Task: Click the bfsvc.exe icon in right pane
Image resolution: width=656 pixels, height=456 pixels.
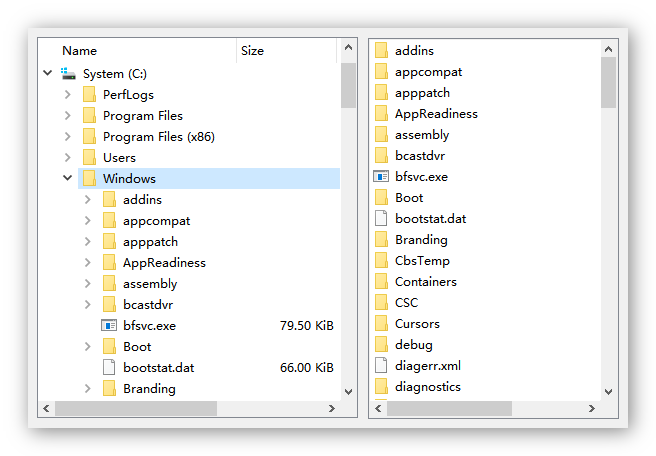Action: pyautogui.click(x=380, y=177)
